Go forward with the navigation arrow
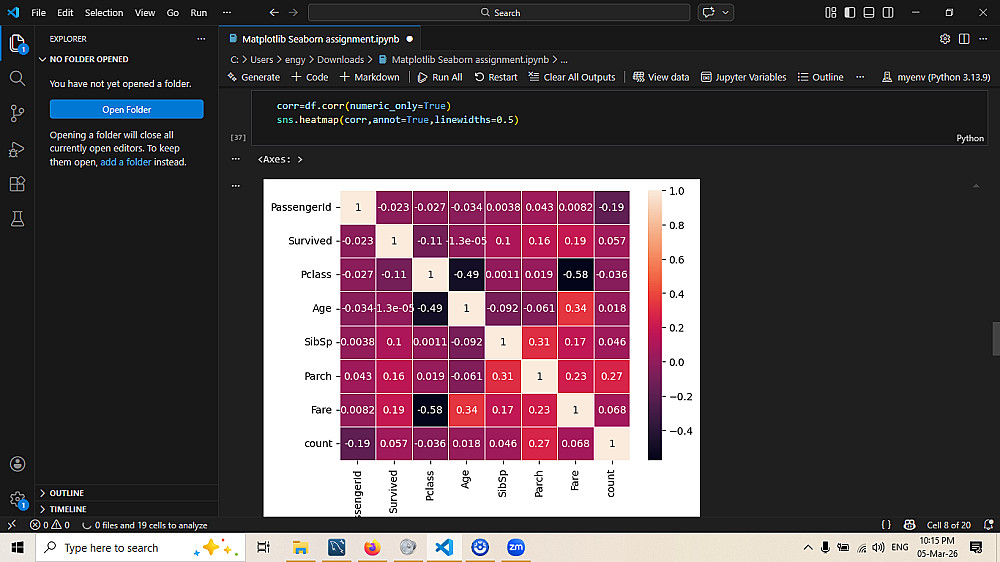1000x562 pixels. tap(293, 13)
